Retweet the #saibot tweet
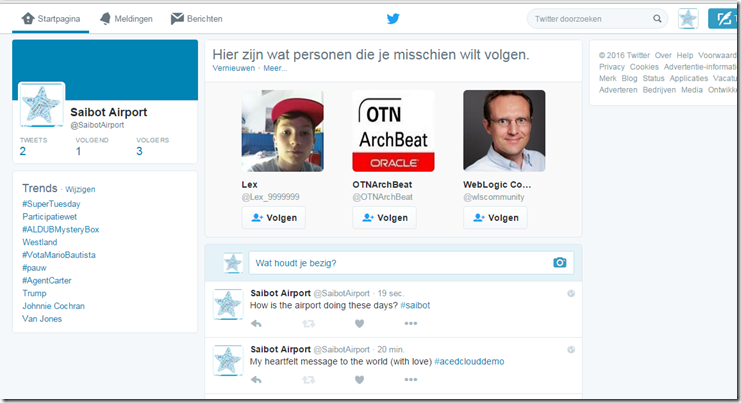This screenshot has height=403, width=741. (x=308, y=324)
